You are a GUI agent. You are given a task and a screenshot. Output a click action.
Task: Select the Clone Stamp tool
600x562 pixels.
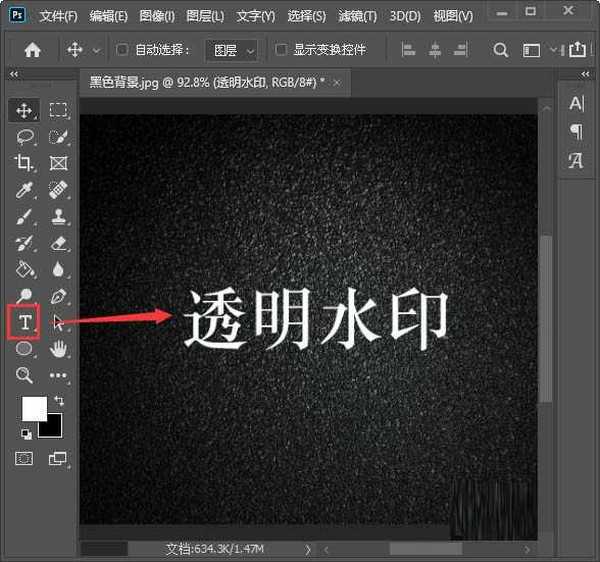pyautogui.click(x=59, y=216)
